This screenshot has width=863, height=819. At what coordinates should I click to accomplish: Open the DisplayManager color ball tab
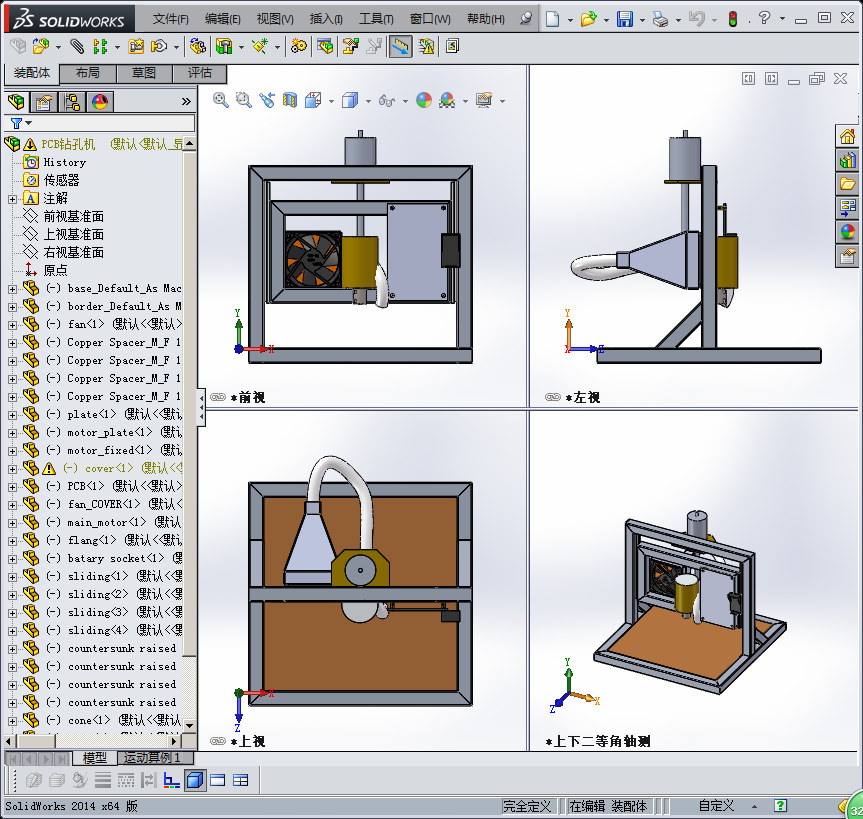(x=100, y=102)
